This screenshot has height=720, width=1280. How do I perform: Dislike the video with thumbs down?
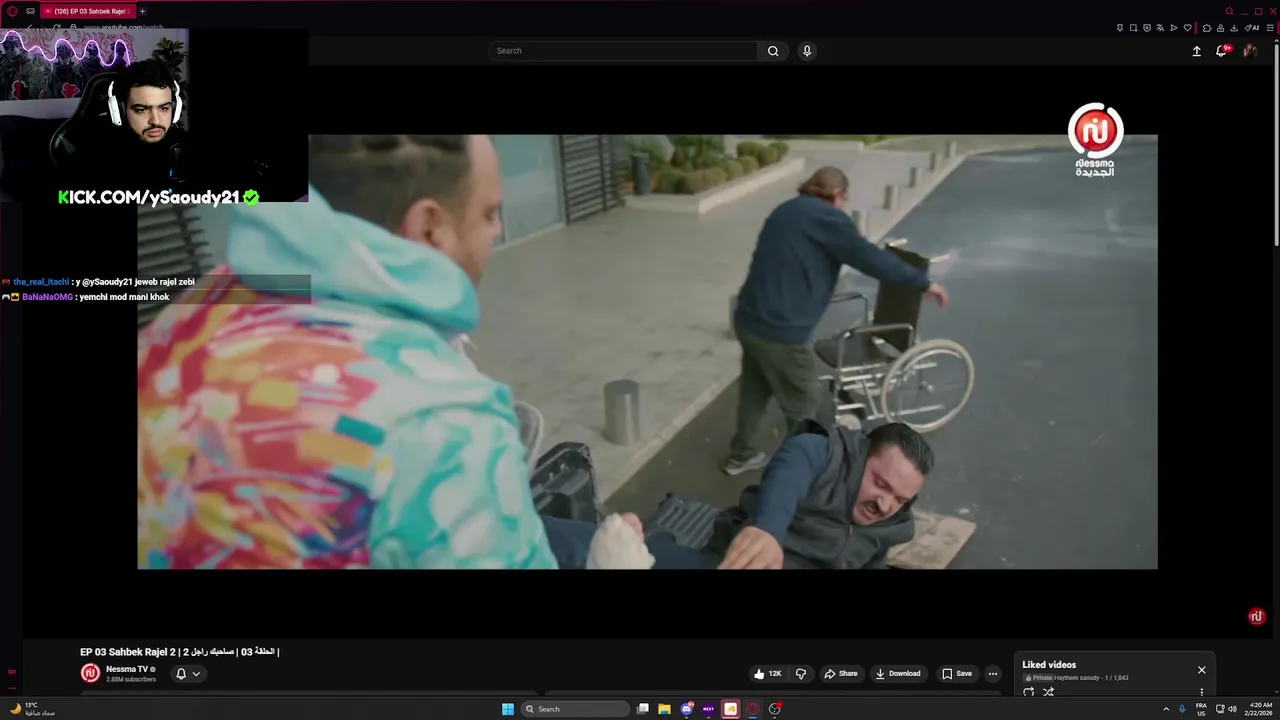coord(800,674)
